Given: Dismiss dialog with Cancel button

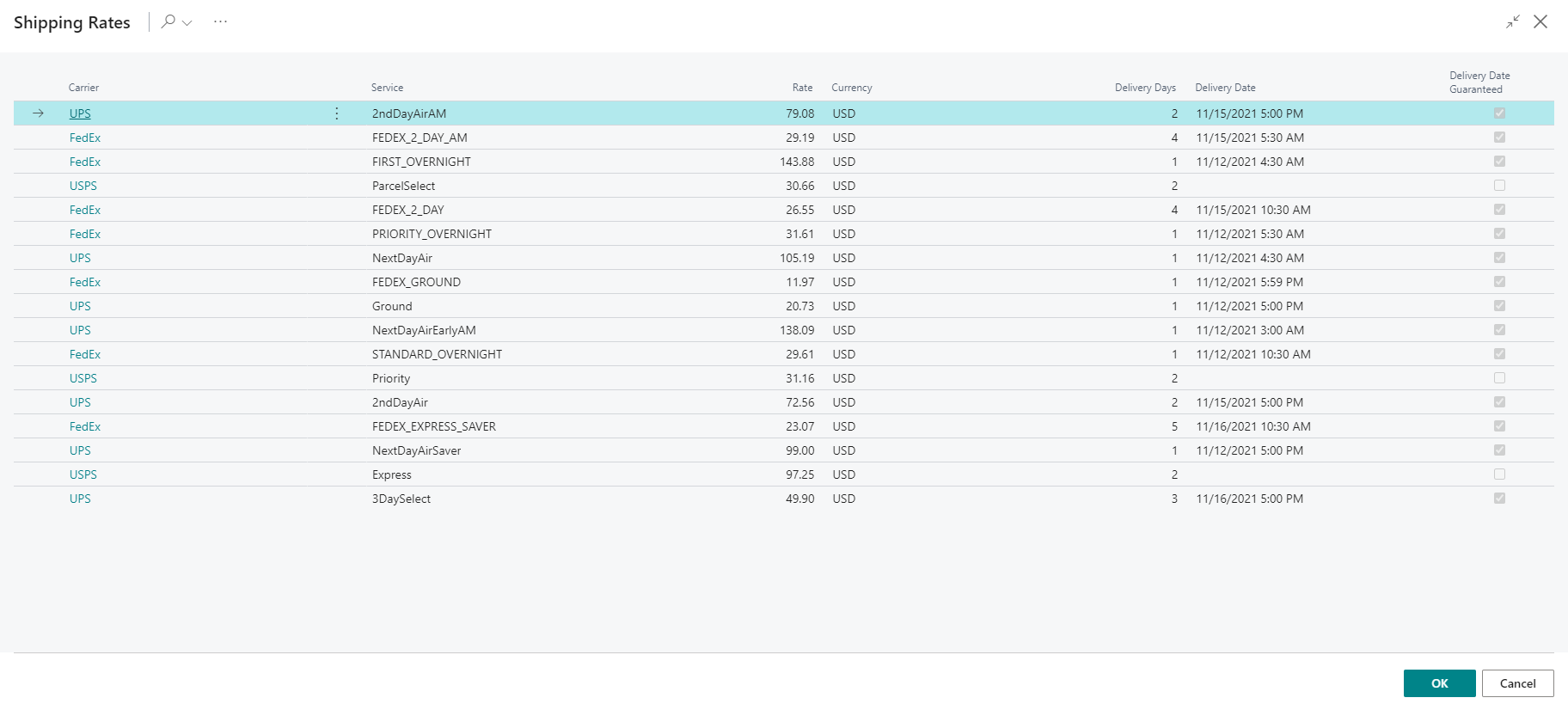Looking at the screenshot, I should (1518, 683).
